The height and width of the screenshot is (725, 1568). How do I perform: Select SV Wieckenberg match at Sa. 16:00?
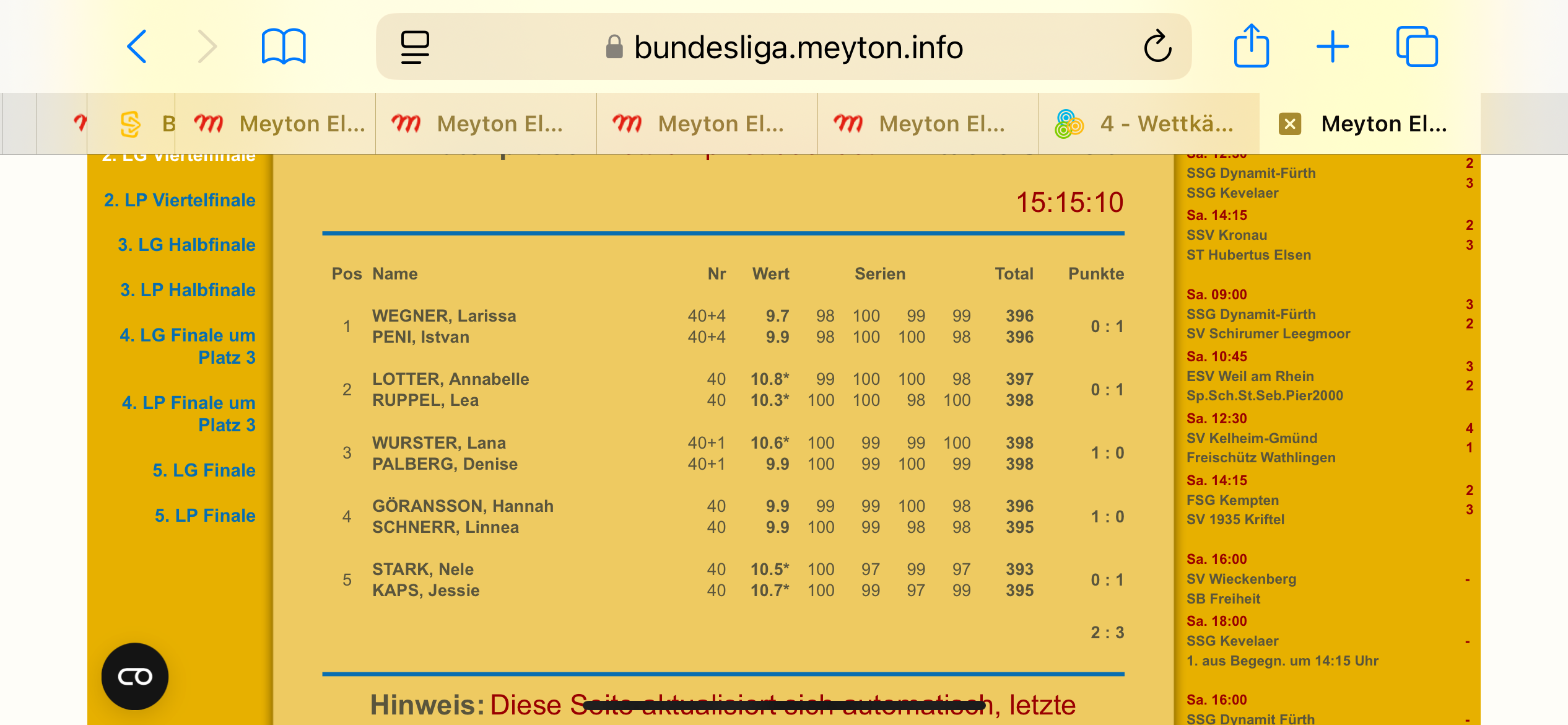tap(1241, 579)
